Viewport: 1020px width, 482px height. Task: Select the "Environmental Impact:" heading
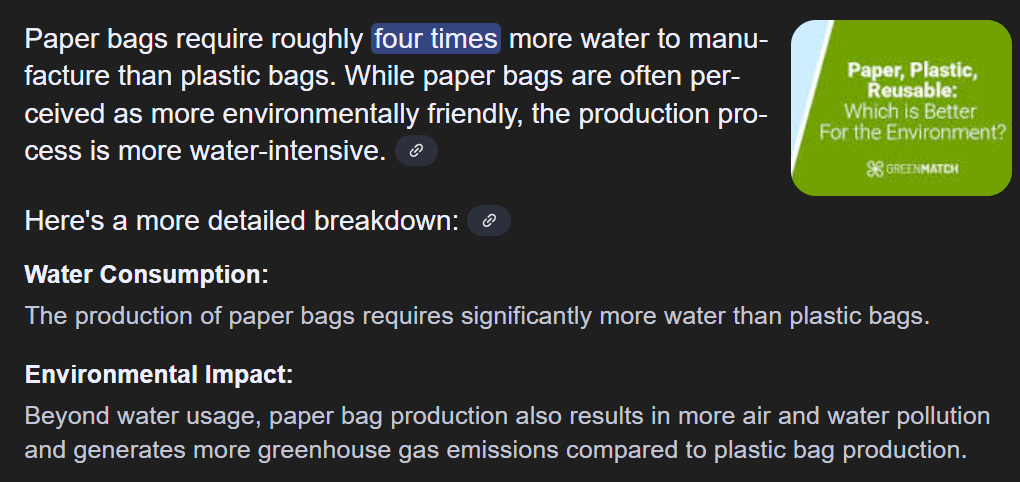(x=159, y=375)
